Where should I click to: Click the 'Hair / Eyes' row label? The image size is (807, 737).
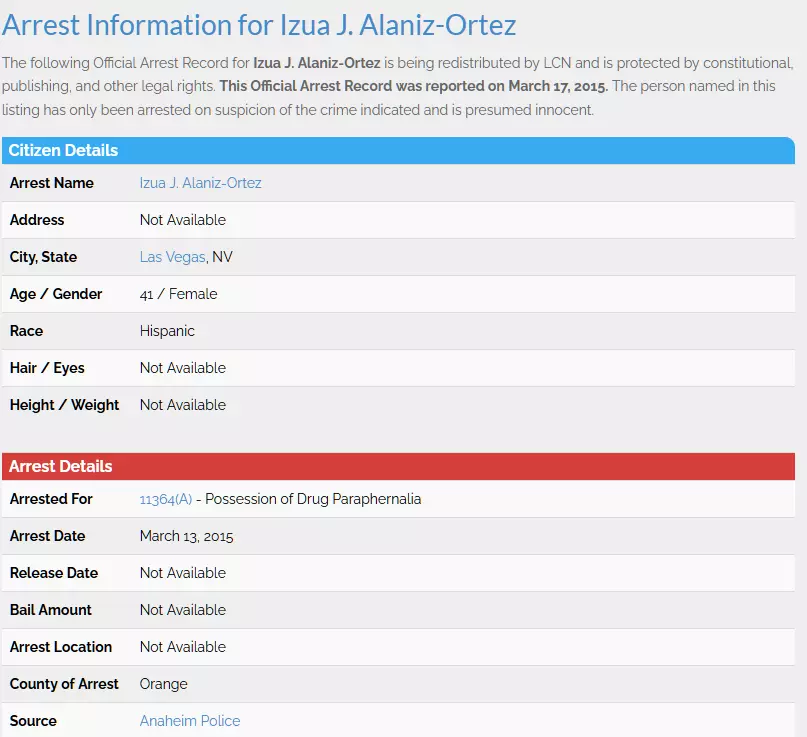click(47, 368)
